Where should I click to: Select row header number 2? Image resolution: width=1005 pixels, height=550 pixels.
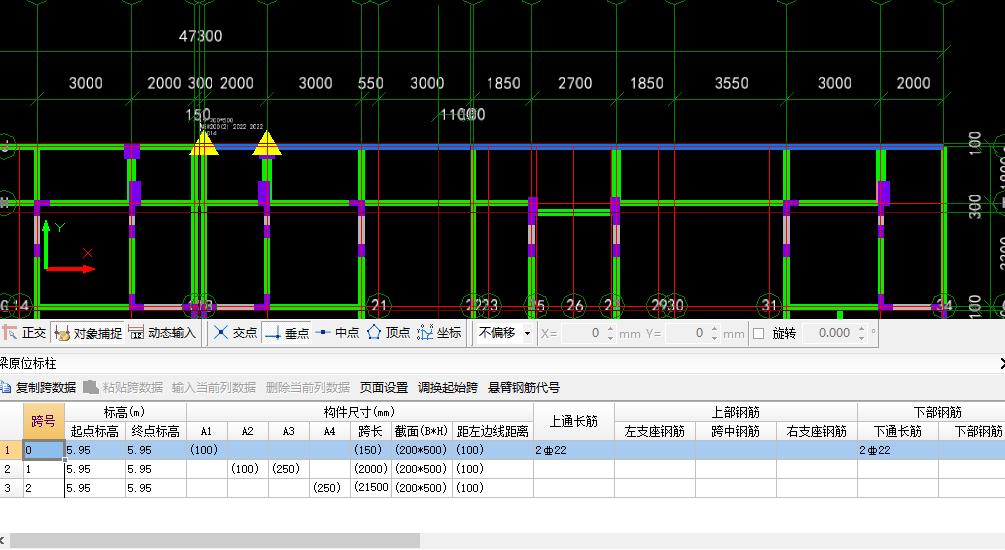pos(11,469)
